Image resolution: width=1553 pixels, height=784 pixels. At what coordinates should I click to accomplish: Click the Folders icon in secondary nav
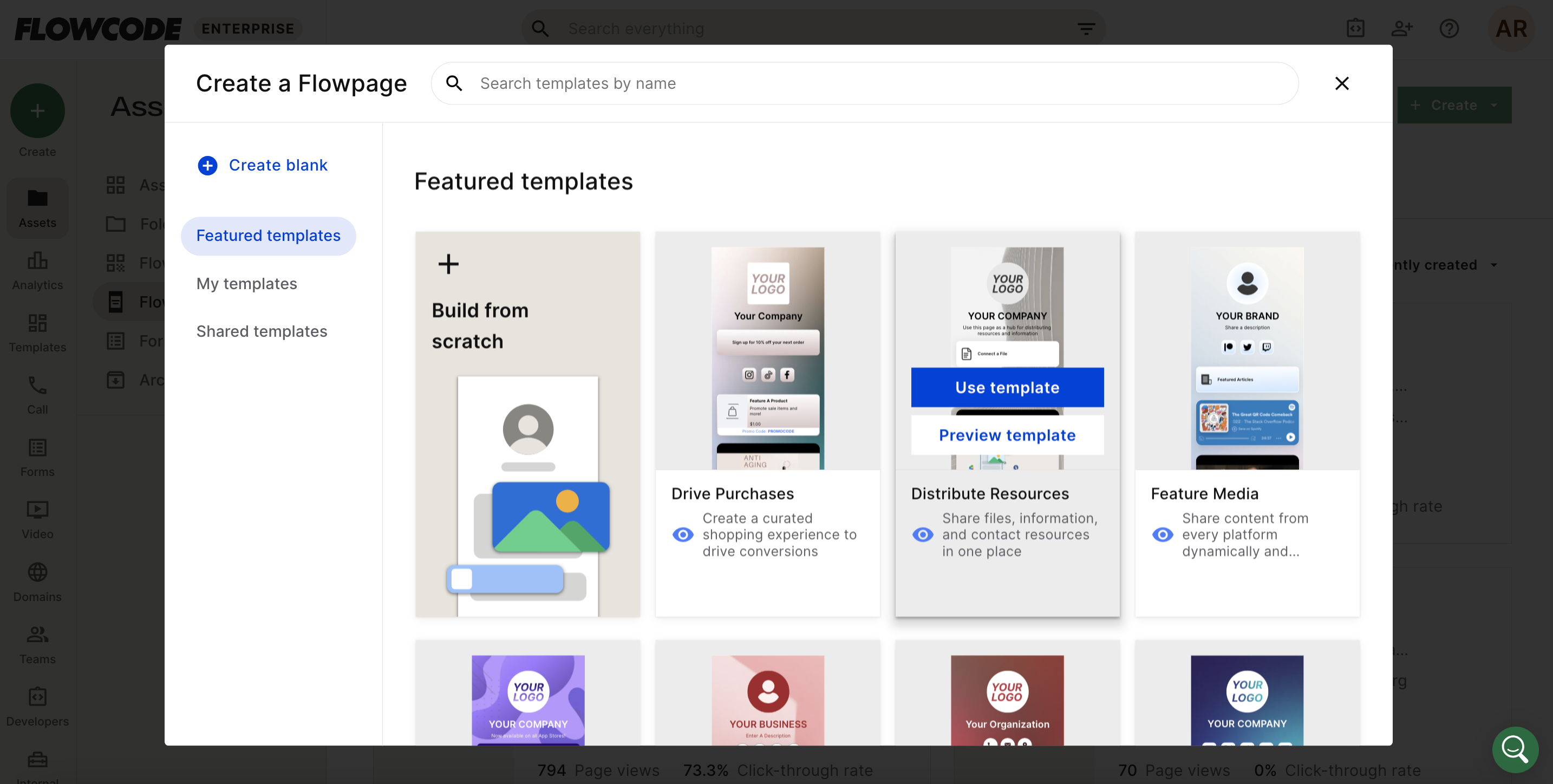[x=115, y=224]
